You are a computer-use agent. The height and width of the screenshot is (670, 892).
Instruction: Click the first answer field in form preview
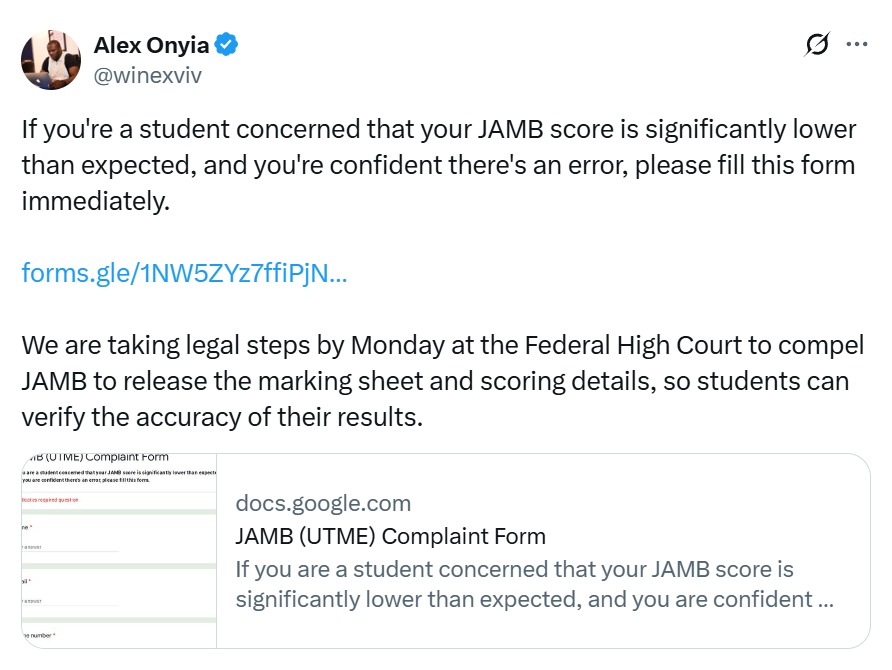click(70, 549)
